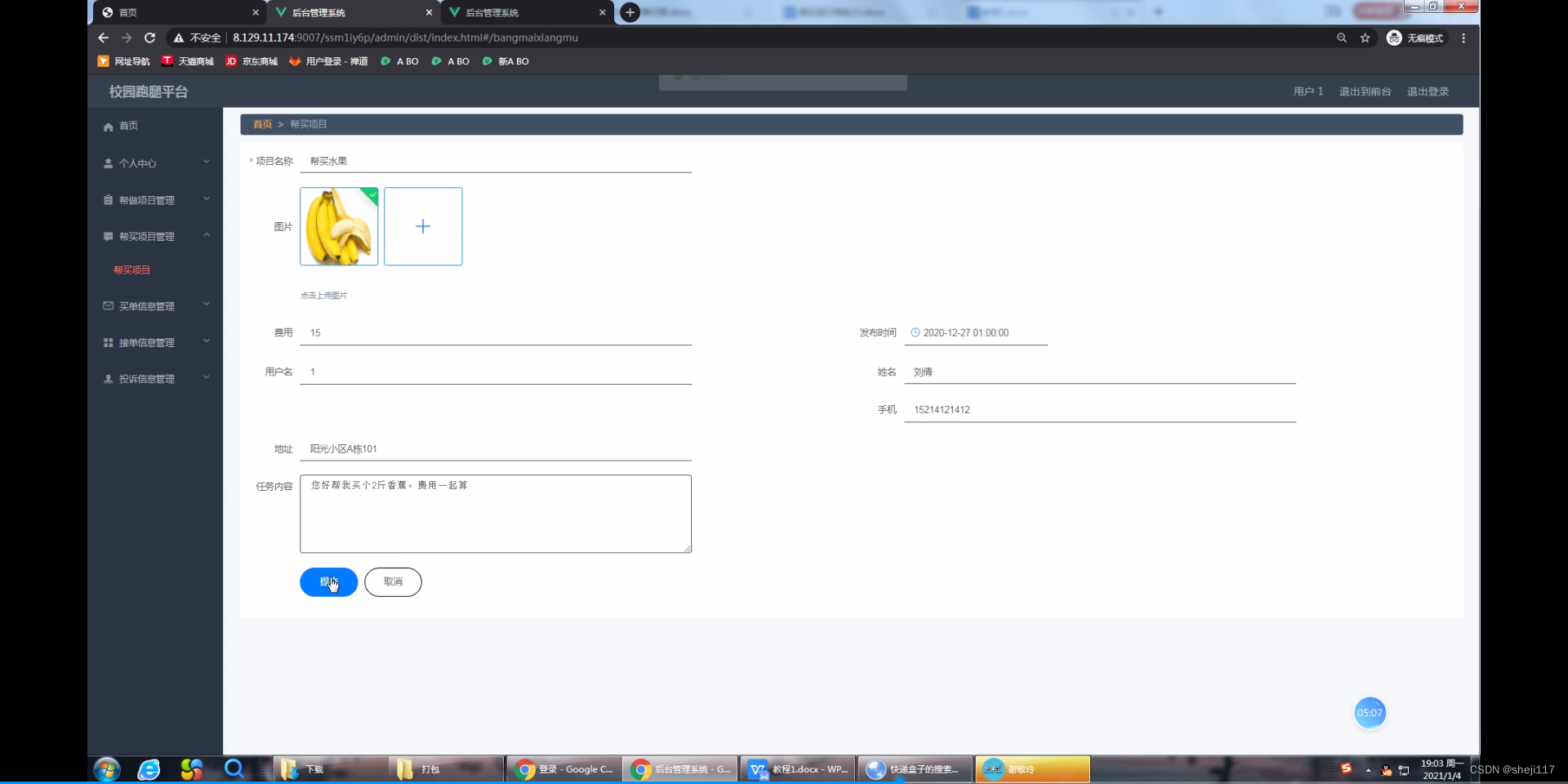Show hidden system tray icons arrow
The height and width of the screenshot is (784, 1568).
click(x=1369, y=770)
